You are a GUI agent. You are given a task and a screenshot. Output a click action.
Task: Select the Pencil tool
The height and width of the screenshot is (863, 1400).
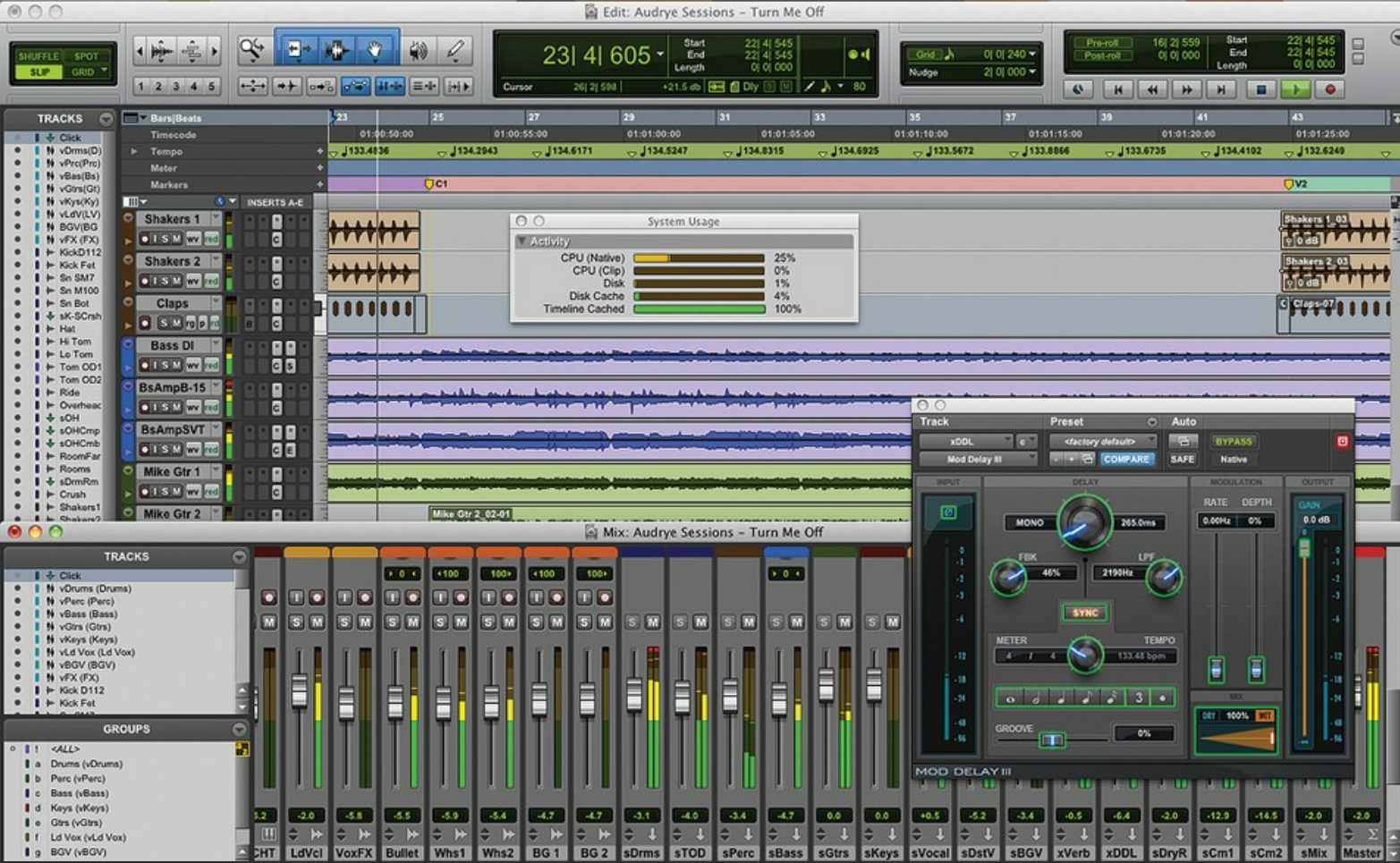point(456,50)
